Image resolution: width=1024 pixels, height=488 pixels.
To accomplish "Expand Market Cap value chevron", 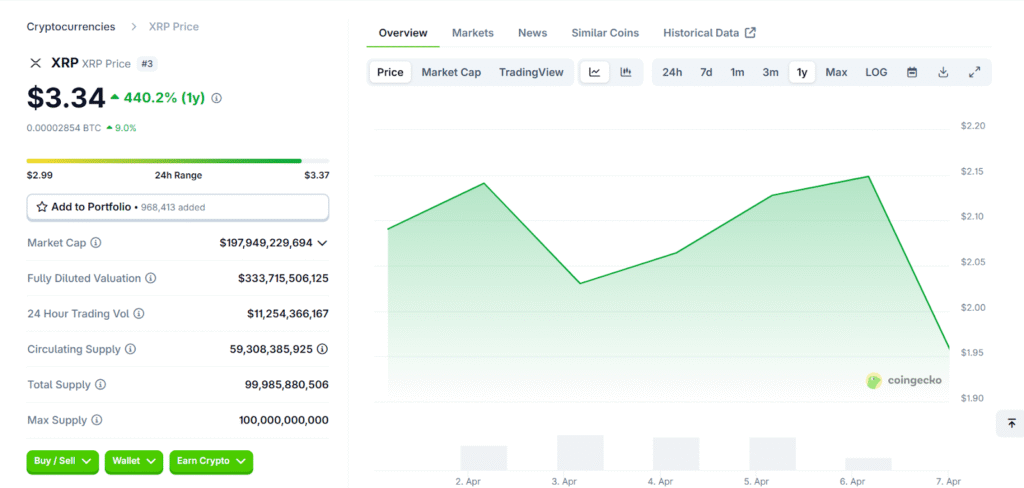I will [x=322, y=243].
